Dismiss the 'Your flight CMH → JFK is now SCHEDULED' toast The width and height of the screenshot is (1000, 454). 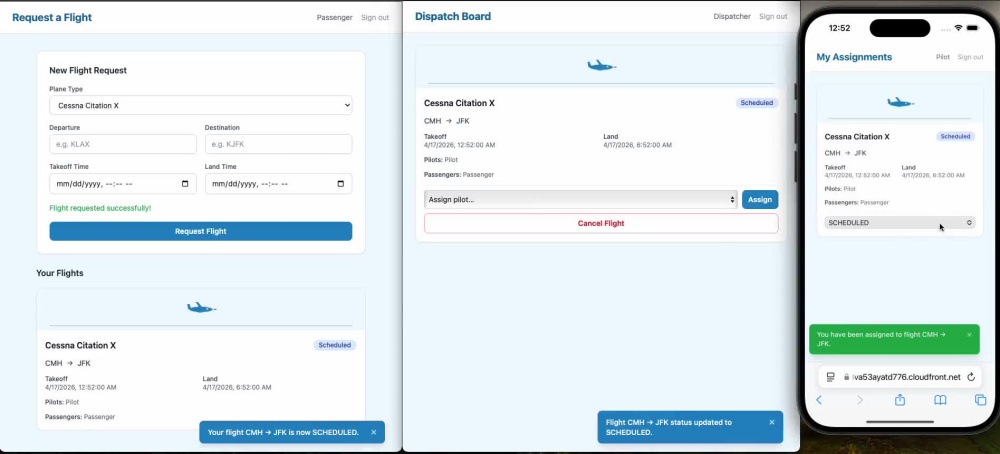coord(374,432)
